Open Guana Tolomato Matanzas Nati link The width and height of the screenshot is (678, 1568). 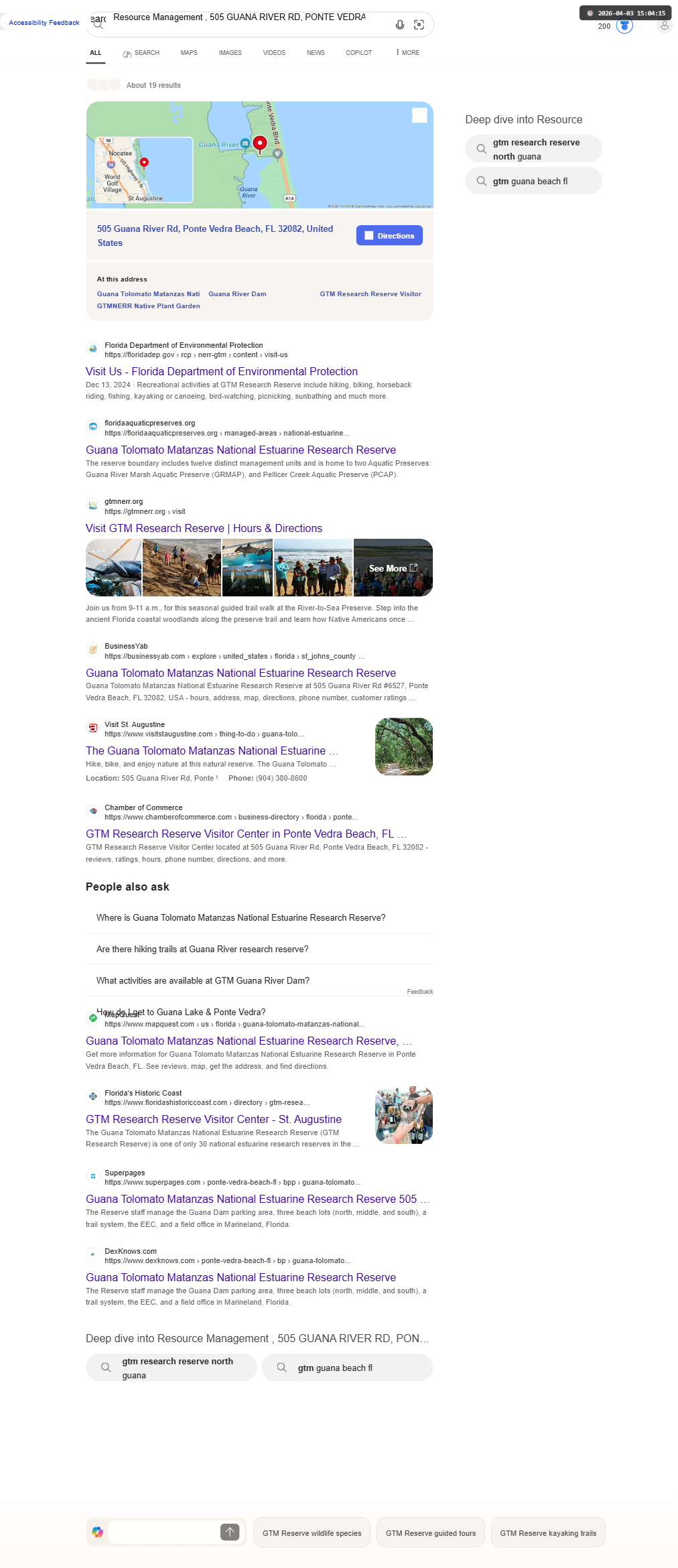[x=148, y=294]
